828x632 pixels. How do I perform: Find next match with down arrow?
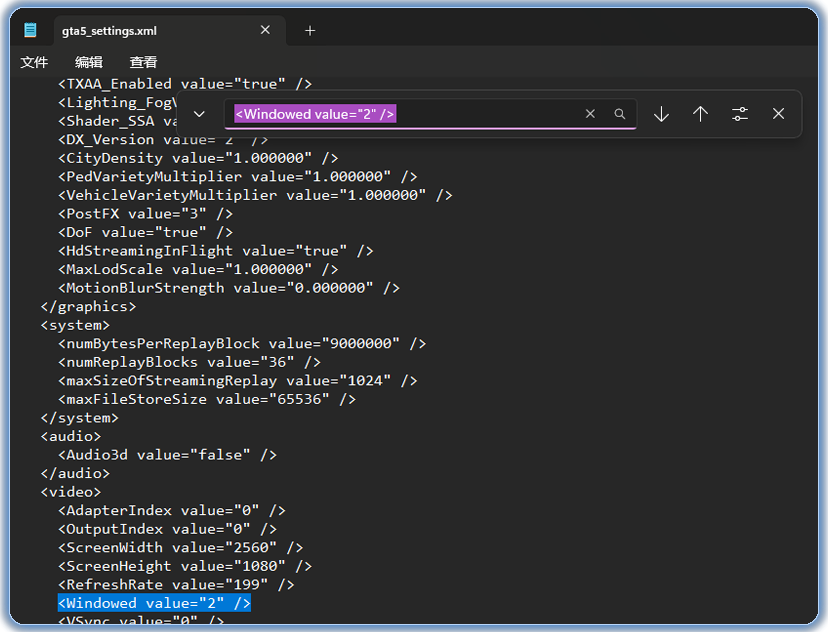(x=661, y=114)
